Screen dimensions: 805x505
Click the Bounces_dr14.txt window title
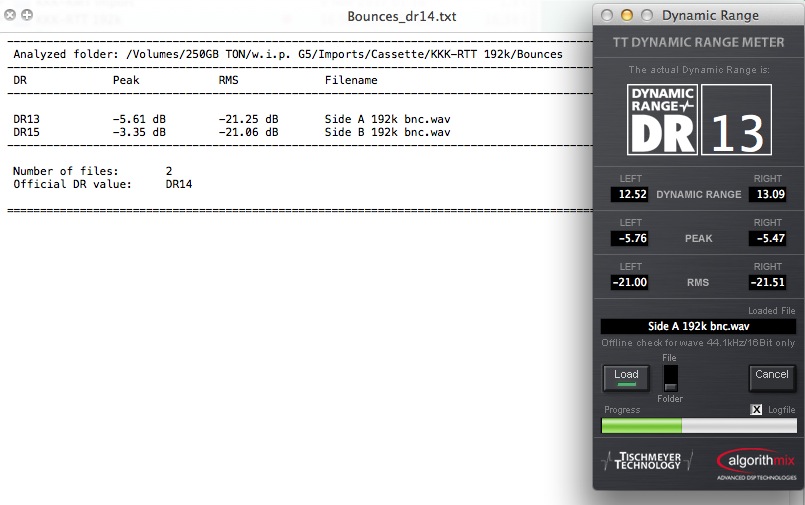point(401,16)
